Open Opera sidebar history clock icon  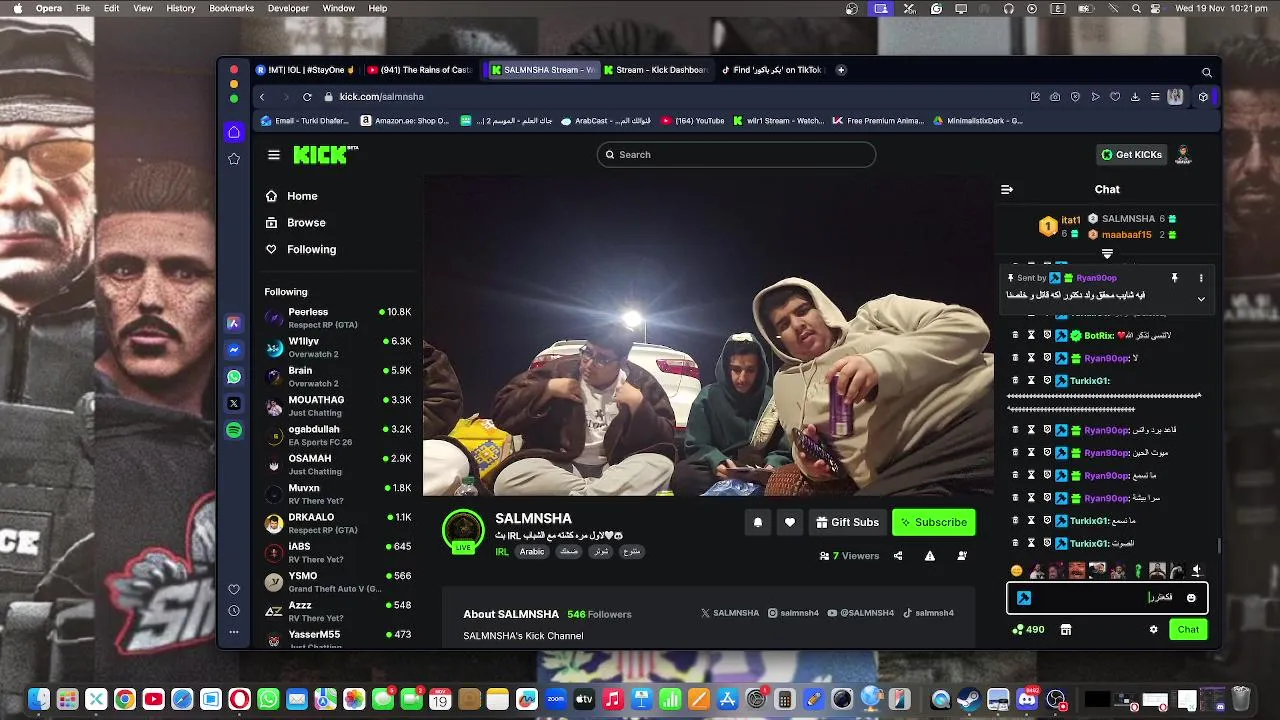pyautogui.click(x=234, y=611)
